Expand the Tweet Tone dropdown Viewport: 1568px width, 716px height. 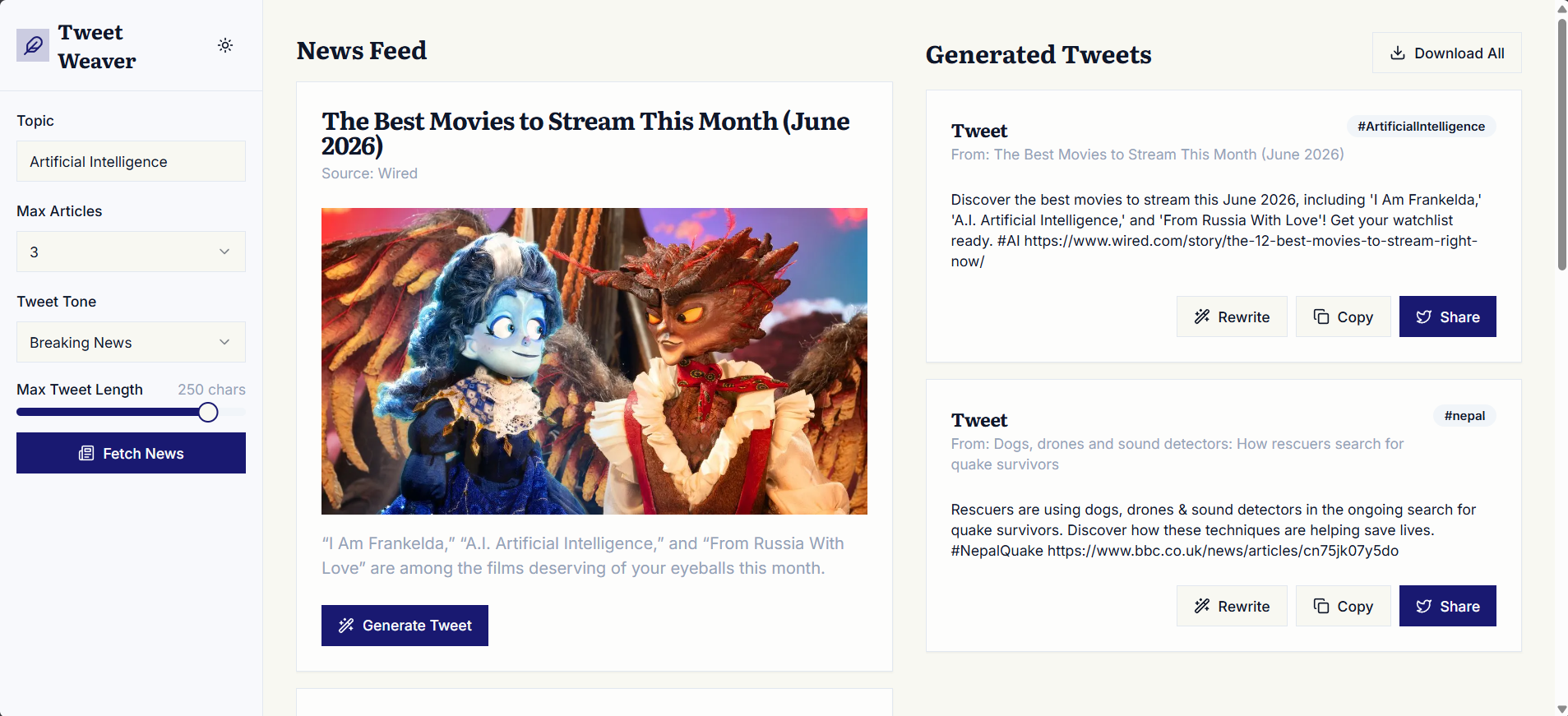point(131,342)
